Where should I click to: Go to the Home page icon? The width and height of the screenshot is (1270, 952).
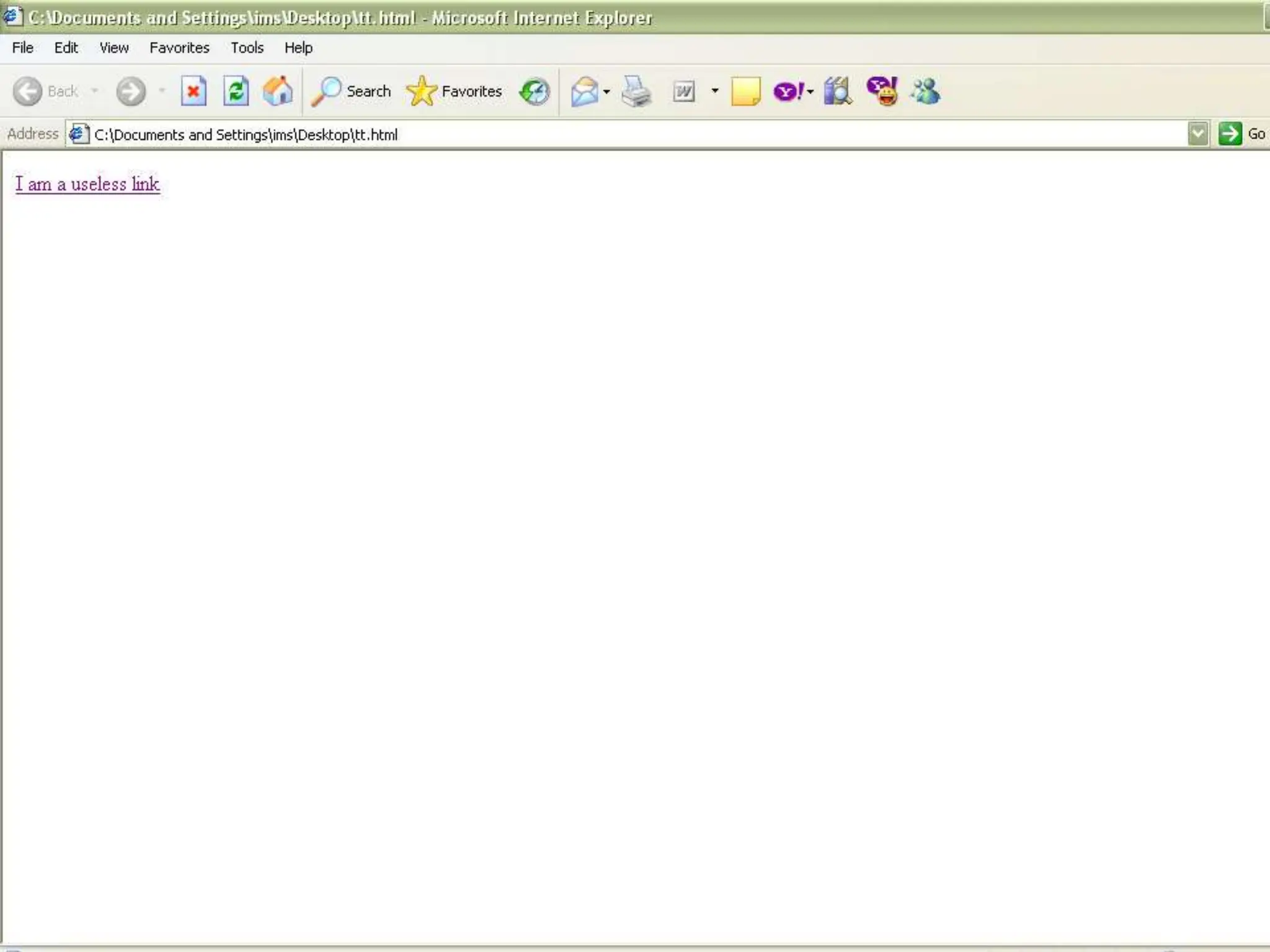click(277, 92)
